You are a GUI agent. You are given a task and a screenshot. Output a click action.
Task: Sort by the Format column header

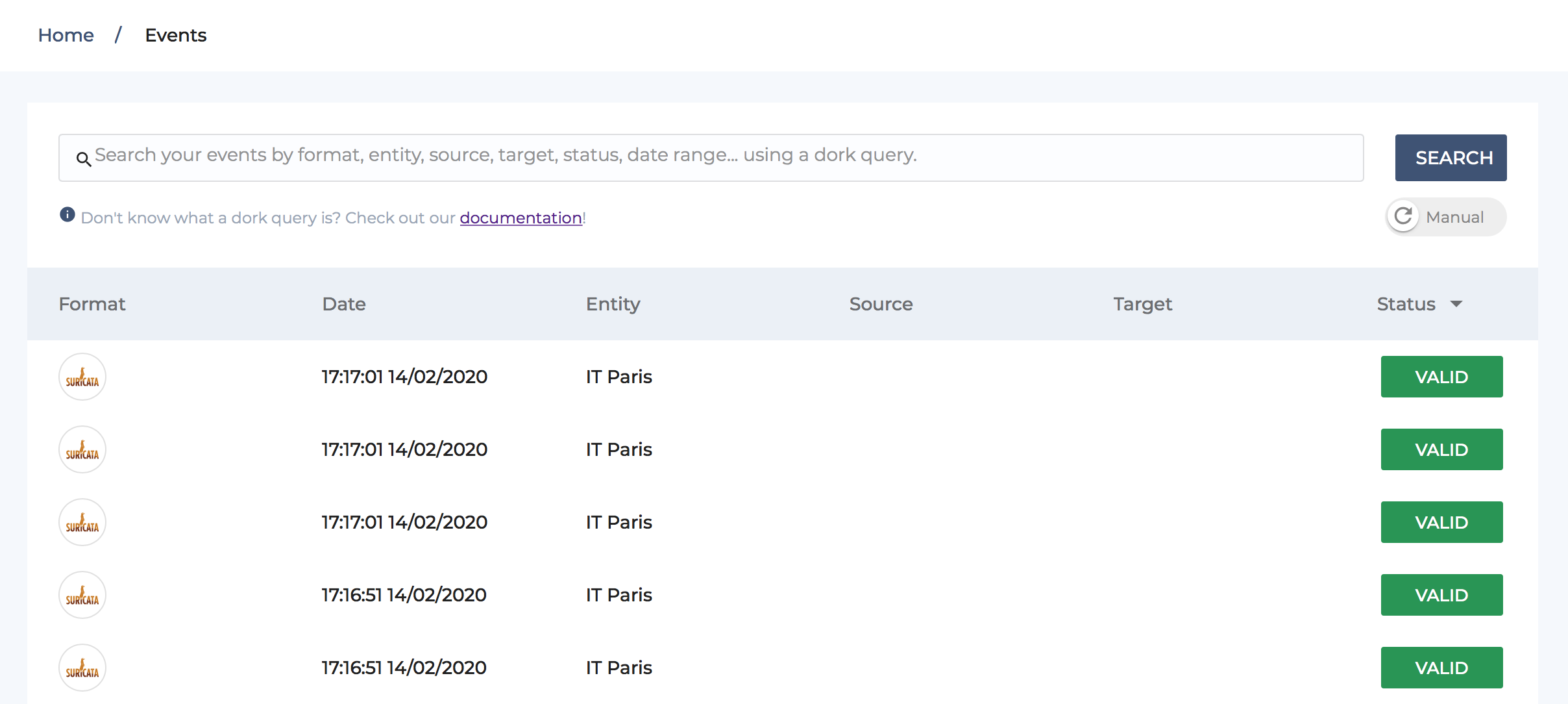92,304
